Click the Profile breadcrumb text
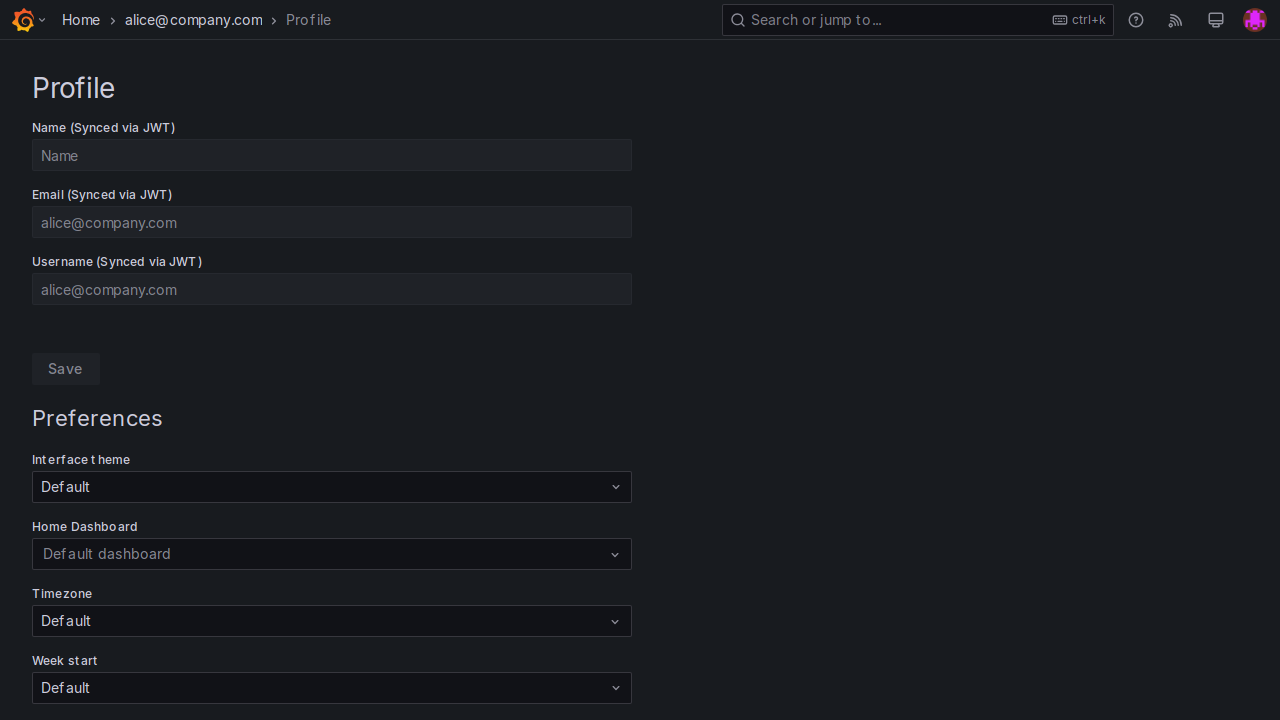 click(308, 20)
